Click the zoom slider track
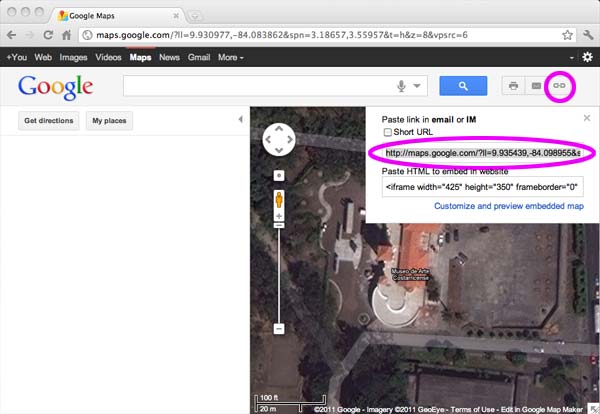600x414 pixels. [x=279, y=275]
